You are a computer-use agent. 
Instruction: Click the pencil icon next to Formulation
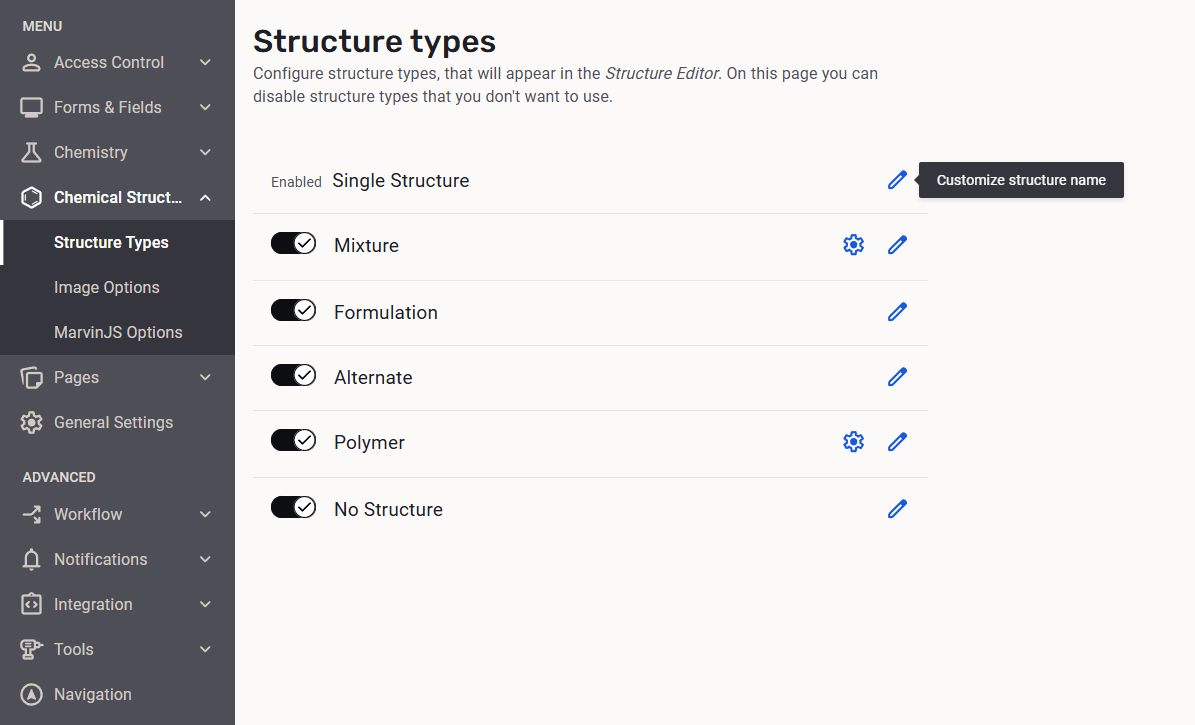(897, 312)
